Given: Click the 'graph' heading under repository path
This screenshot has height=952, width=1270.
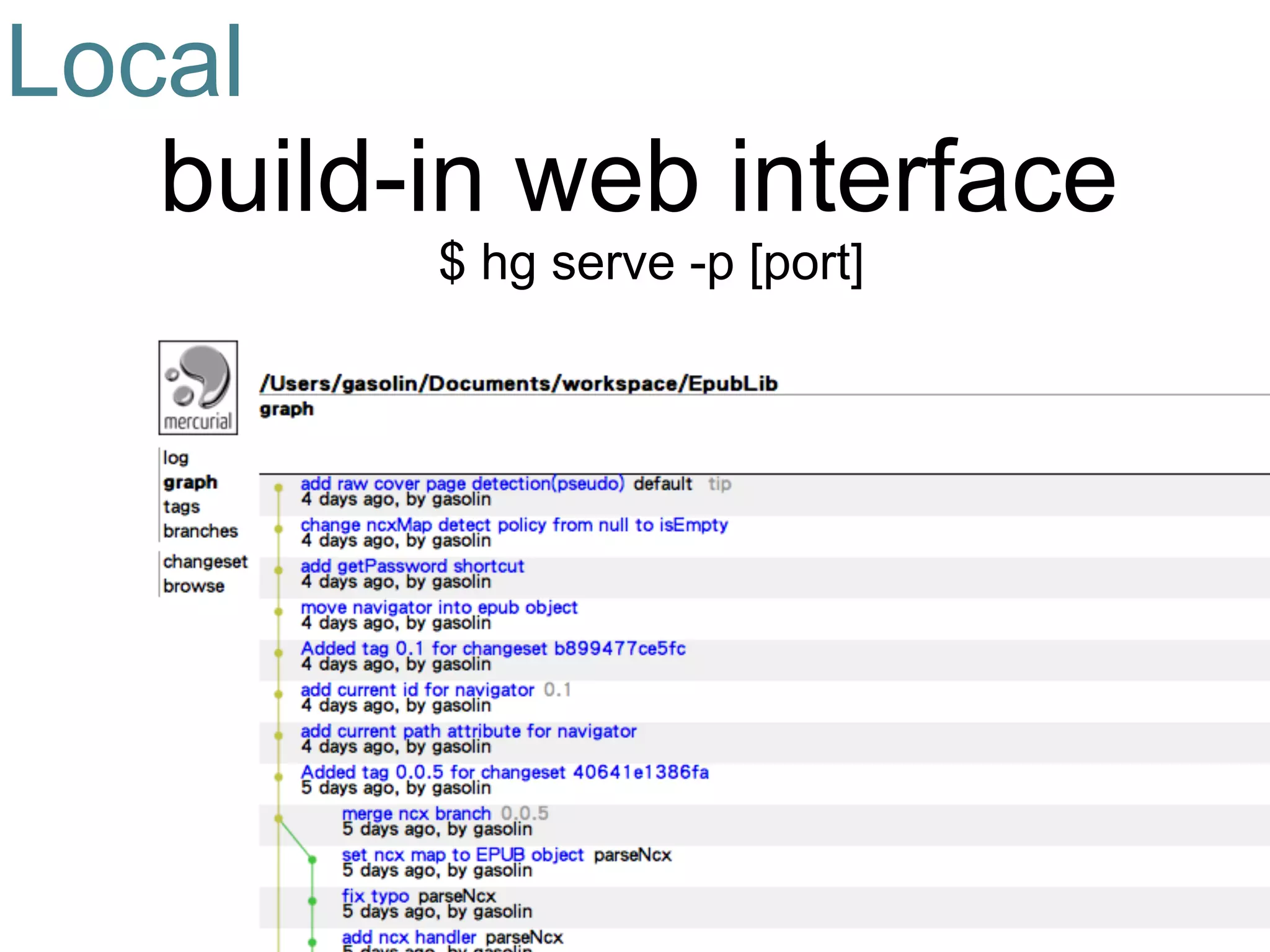Looking at the screenshot, I should click(286, 409).
